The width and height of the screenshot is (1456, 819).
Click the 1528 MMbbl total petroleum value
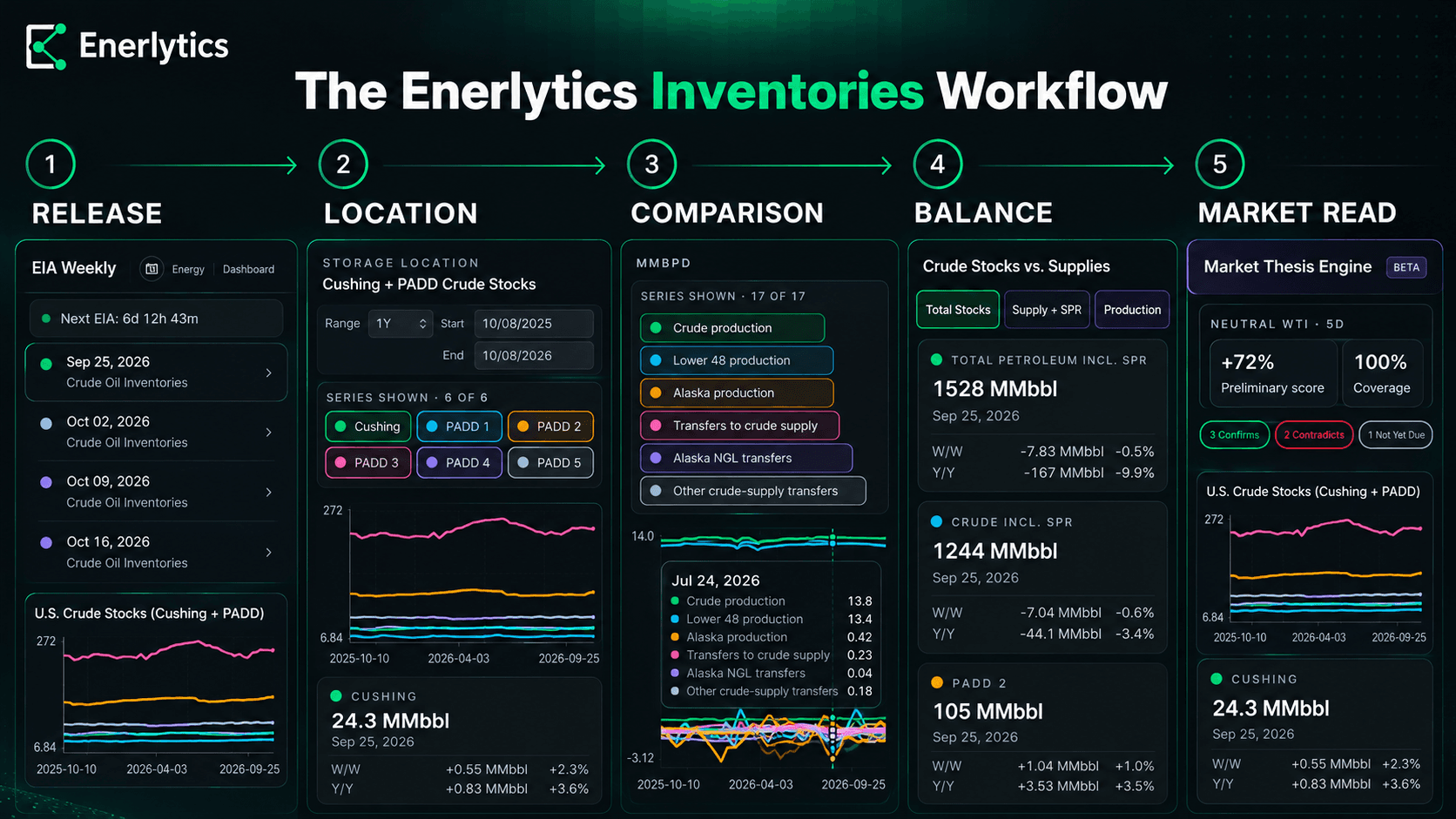994,389
